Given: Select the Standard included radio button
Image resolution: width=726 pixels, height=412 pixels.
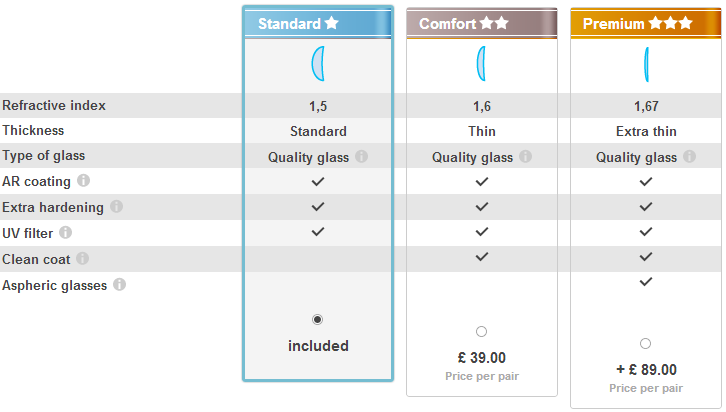Looking at the screenshot, I should [x=317, y=319].
